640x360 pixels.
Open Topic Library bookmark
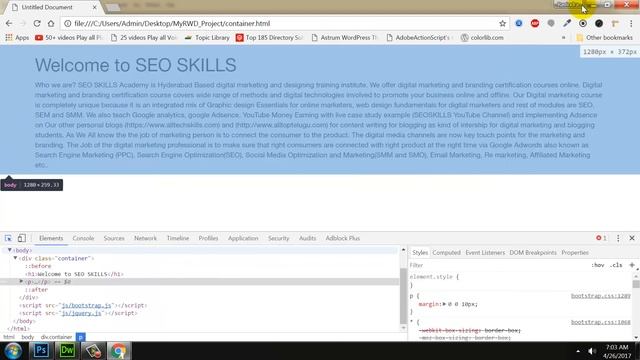tap(207, 38)
